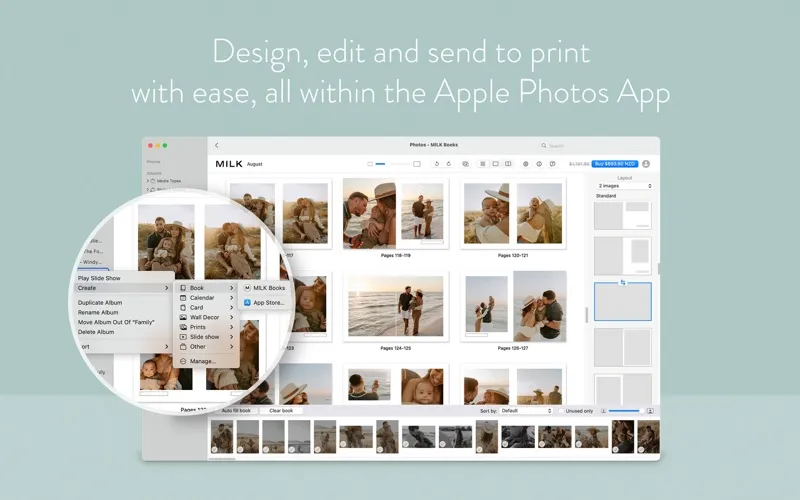This screenshot has width=800, height=500.
Task: Open spread Pages 124-125
Action: point(395,306)
